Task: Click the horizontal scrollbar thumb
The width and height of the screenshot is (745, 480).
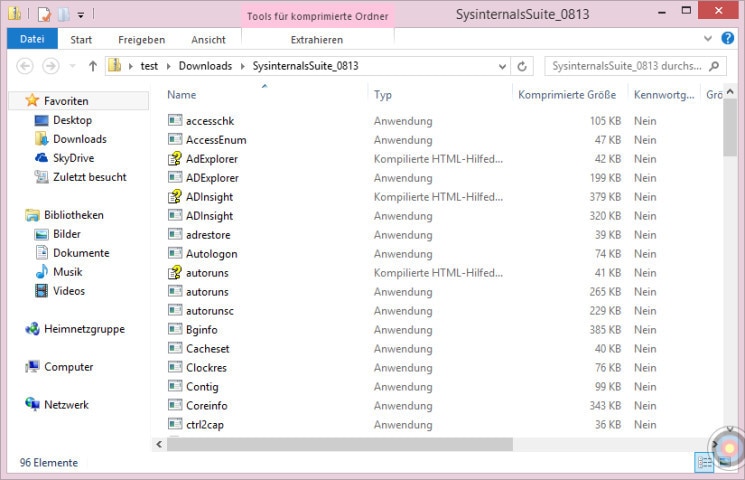Action: click(340, 444)
